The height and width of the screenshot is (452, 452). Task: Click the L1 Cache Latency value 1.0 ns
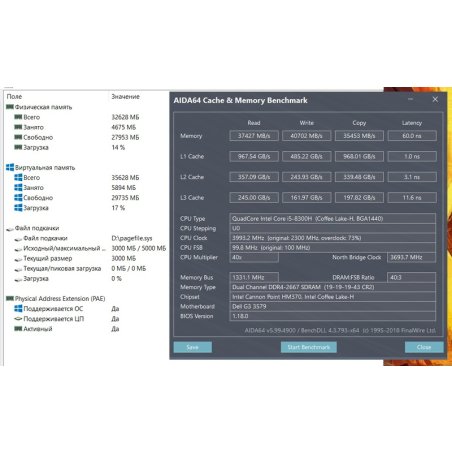pos(412,156)
